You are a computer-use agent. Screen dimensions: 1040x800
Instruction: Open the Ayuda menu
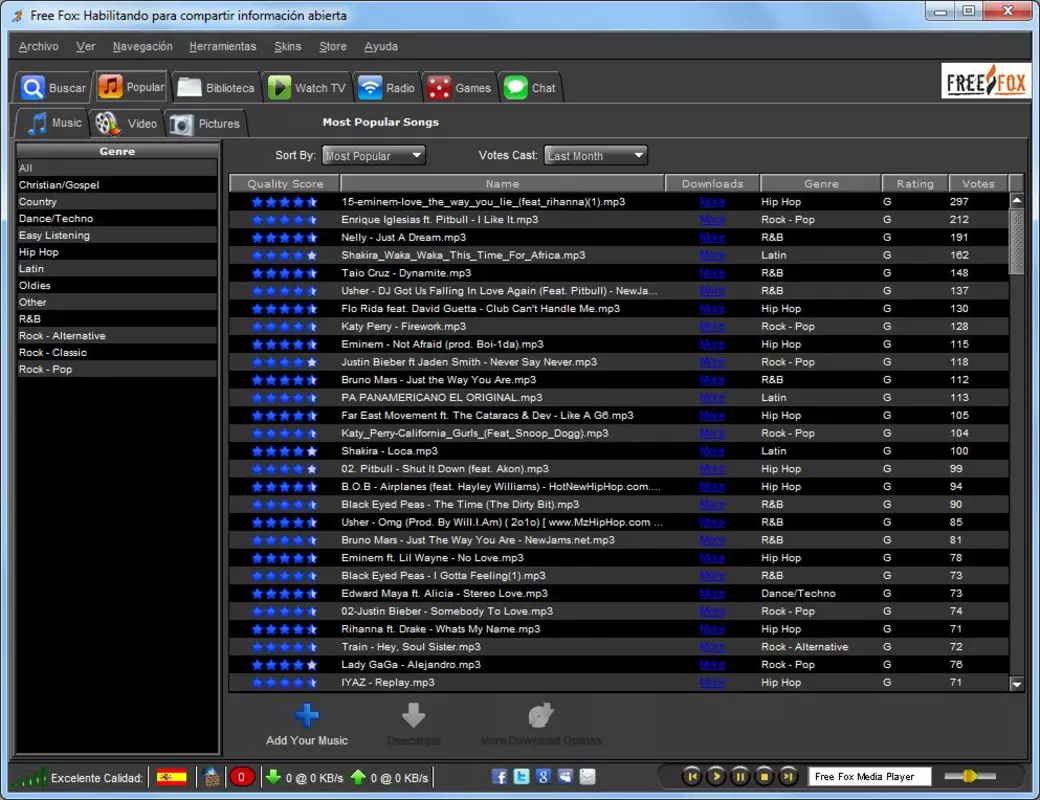click(381, 46)
